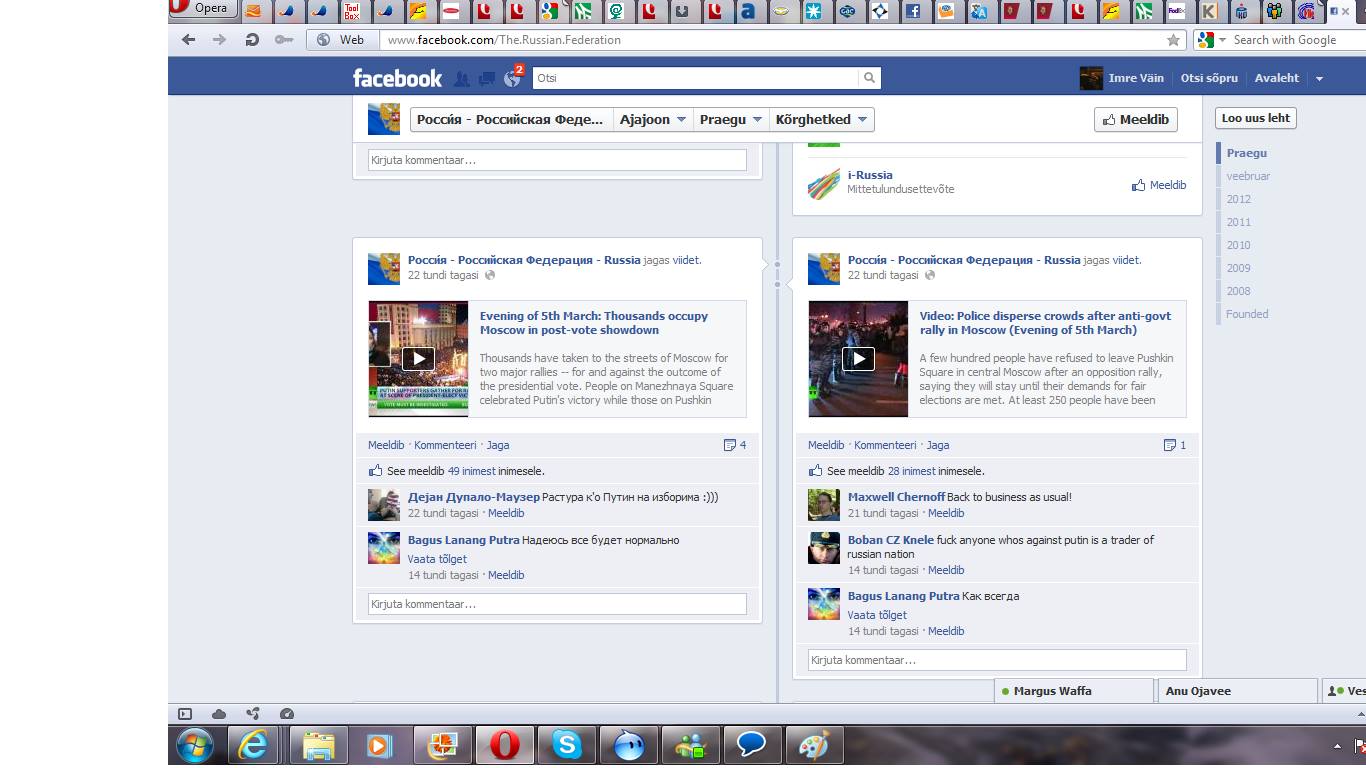The height and width of the screenshot is (768, 1366).
Task: Click the Search with Google field
Action: tap(1295, 40)
